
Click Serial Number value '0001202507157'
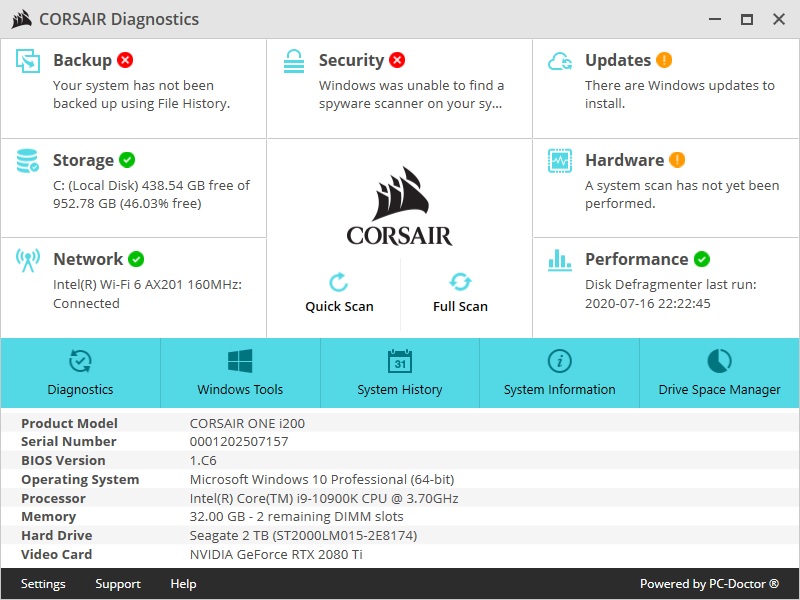point(239,442)
